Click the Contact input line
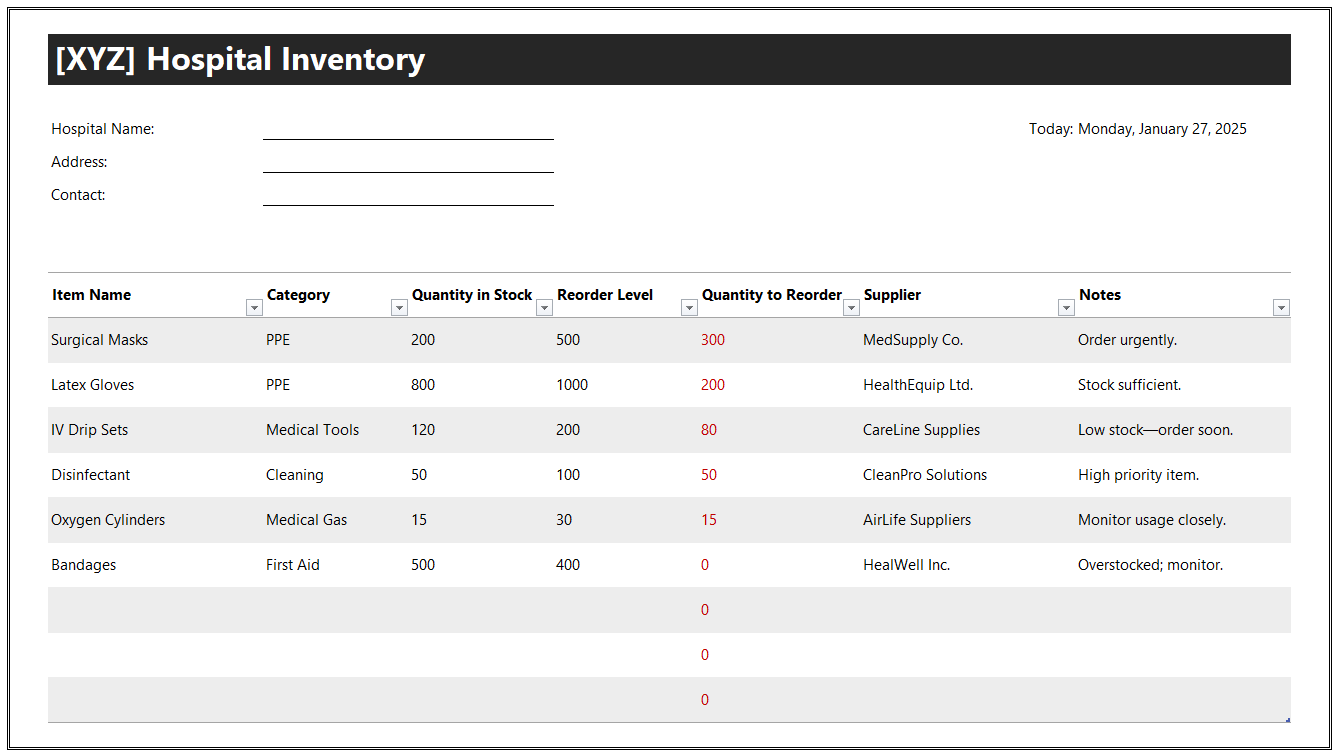This screenshot has height=756, width=1335. [x=408, y=195]
